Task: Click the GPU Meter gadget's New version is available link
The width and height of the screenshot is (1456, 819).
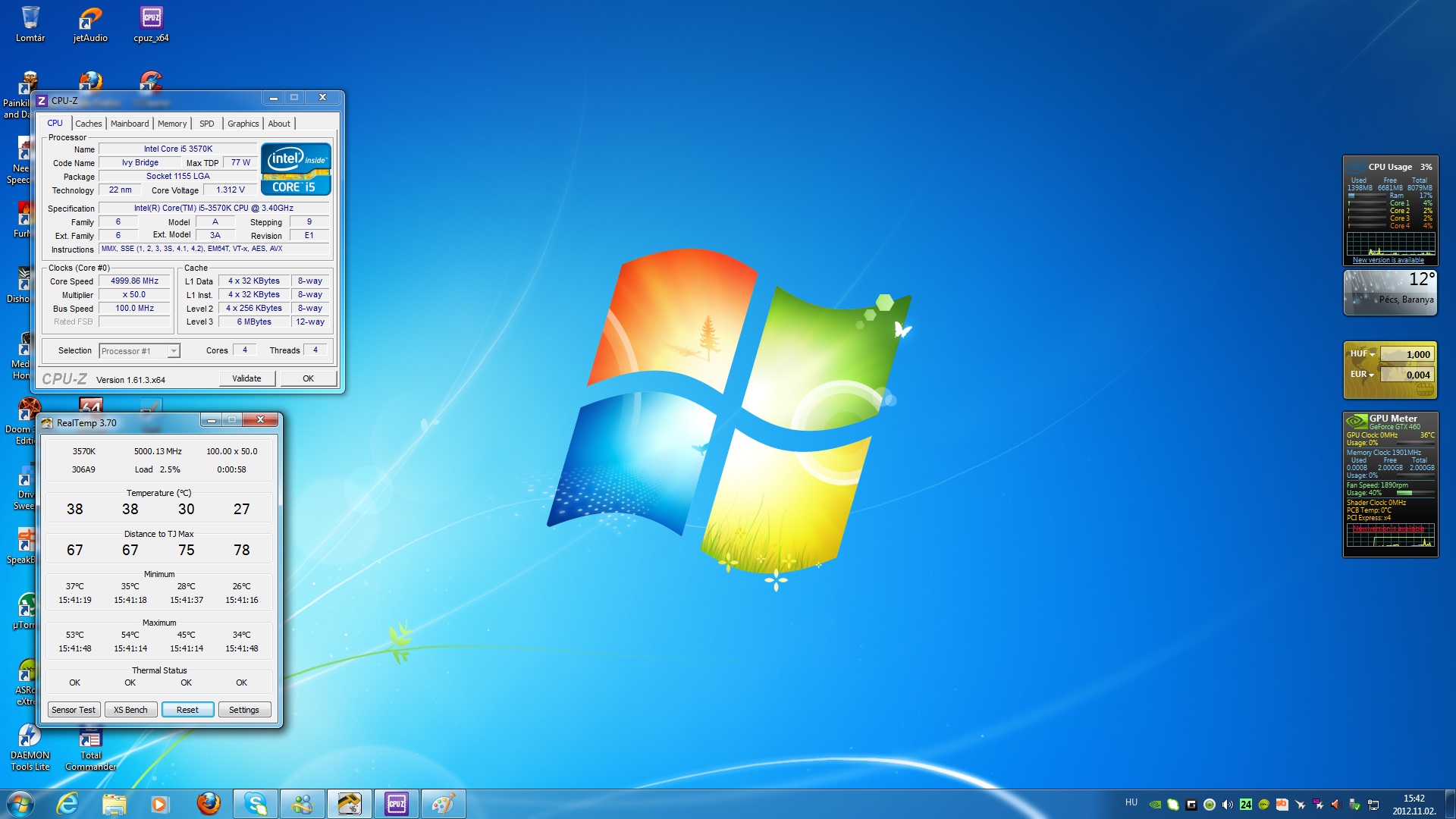Action: click(1389, 529)
